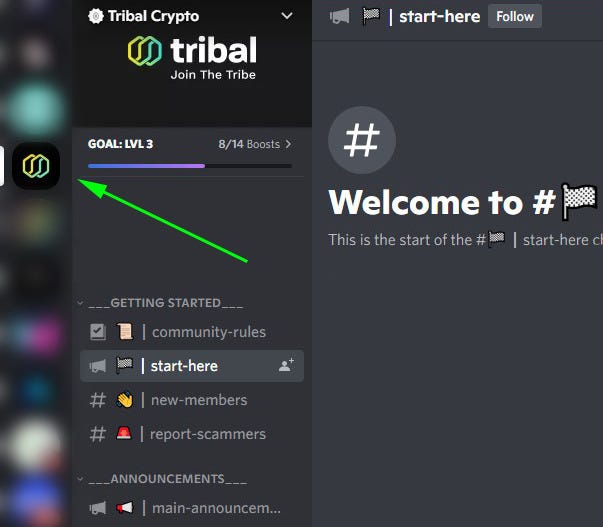Collapse the GETTING STARTED category
Screen dimensions: 603x527
(x=162, y=303)
